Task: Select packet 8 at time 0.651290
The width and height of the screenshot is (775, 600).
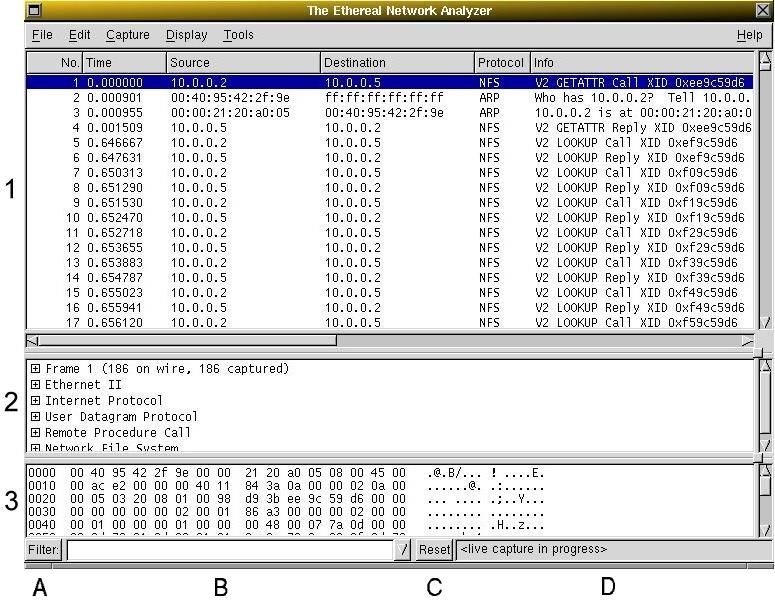Action: tap(389, 187)
